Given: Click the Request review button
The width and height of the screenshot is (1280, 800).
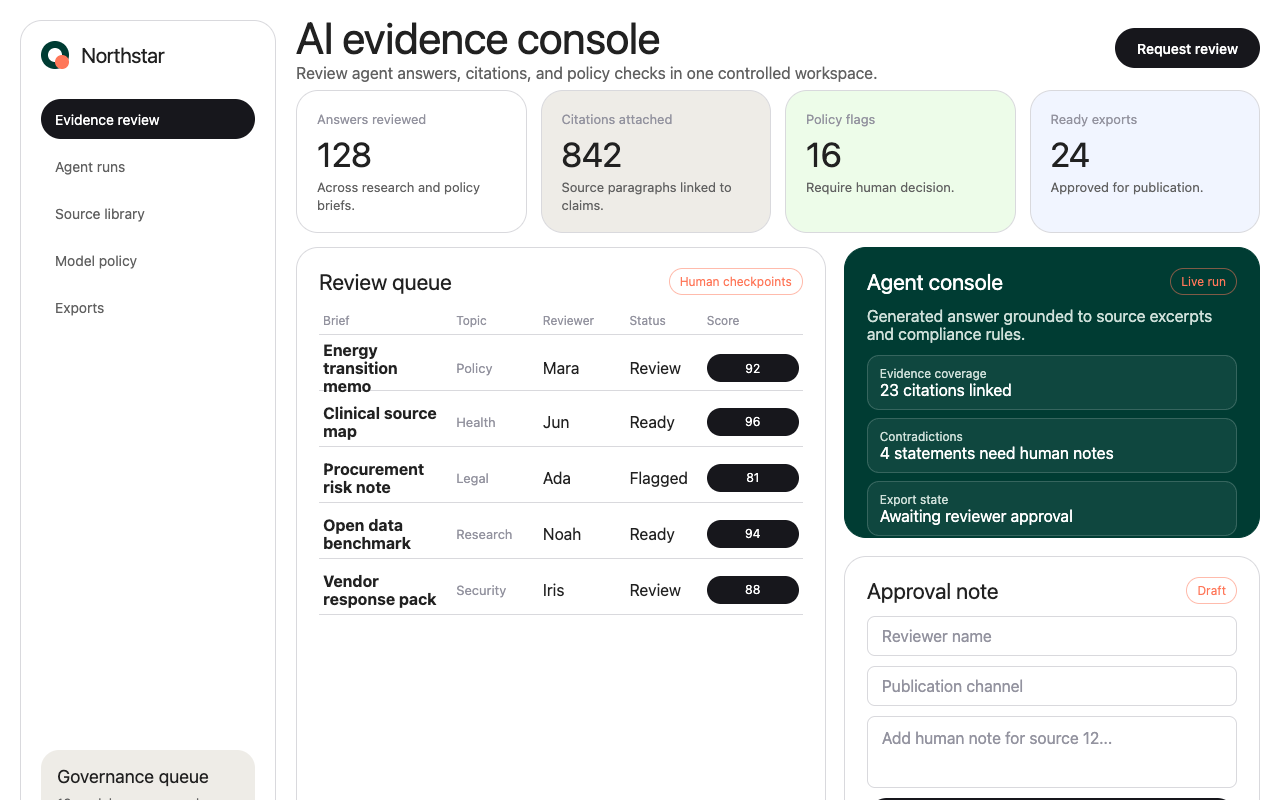Looking at the screenshot, I should [1187, 48].
